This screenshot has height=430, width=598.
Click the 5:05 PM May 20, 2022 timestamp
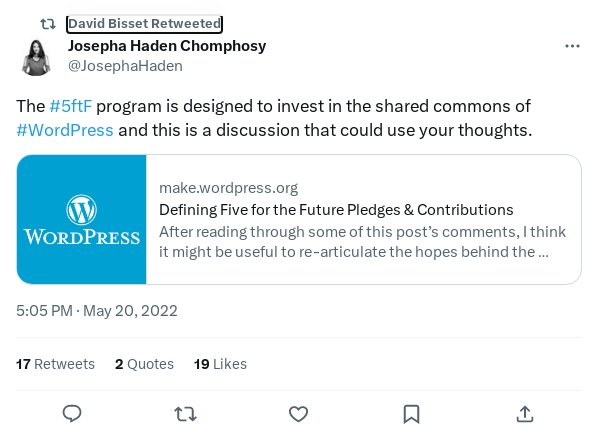click(x=97, y=311)
